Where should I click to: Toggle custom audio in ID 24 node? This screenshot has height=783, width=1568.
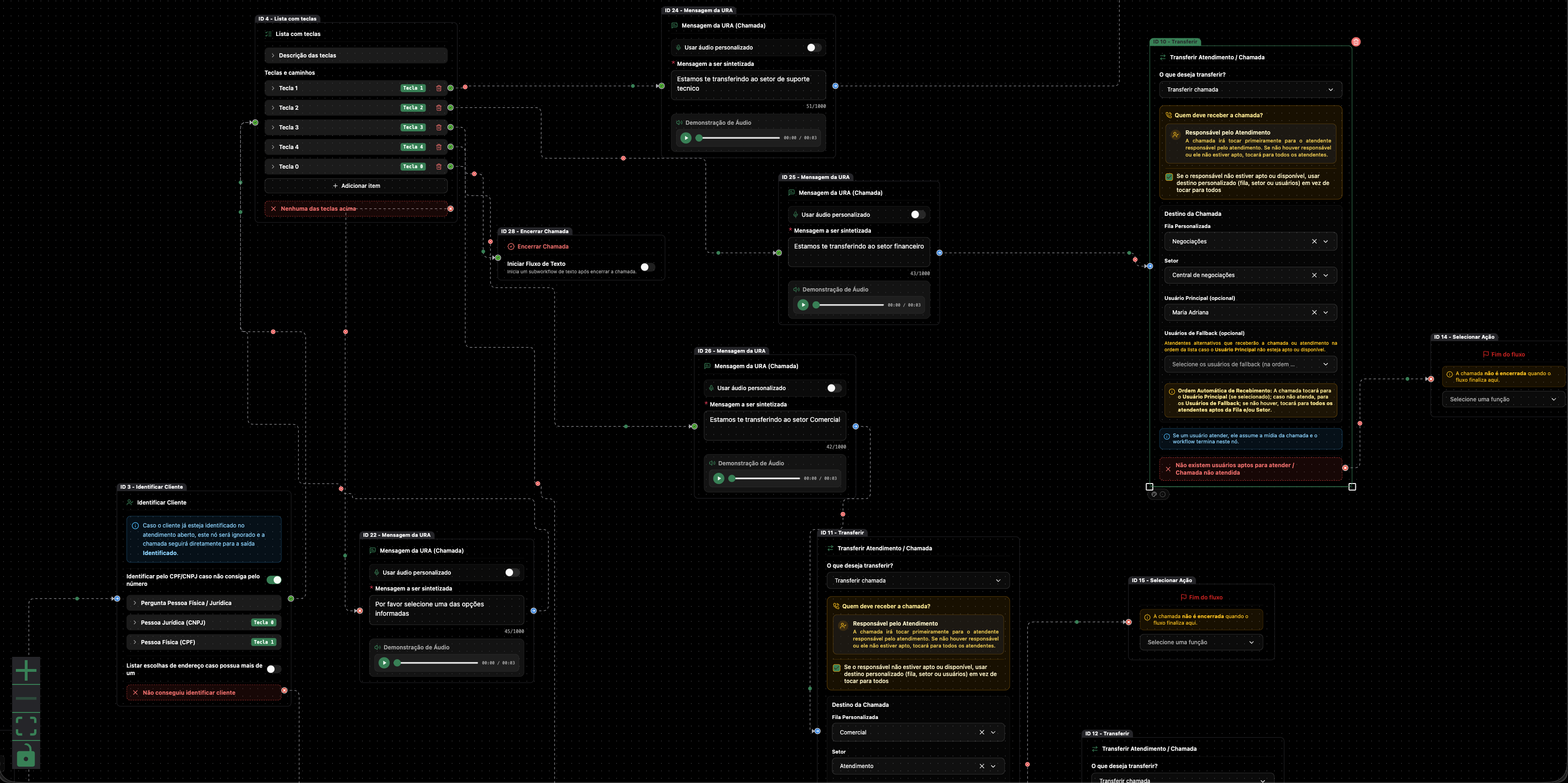[x=814, y=48]
